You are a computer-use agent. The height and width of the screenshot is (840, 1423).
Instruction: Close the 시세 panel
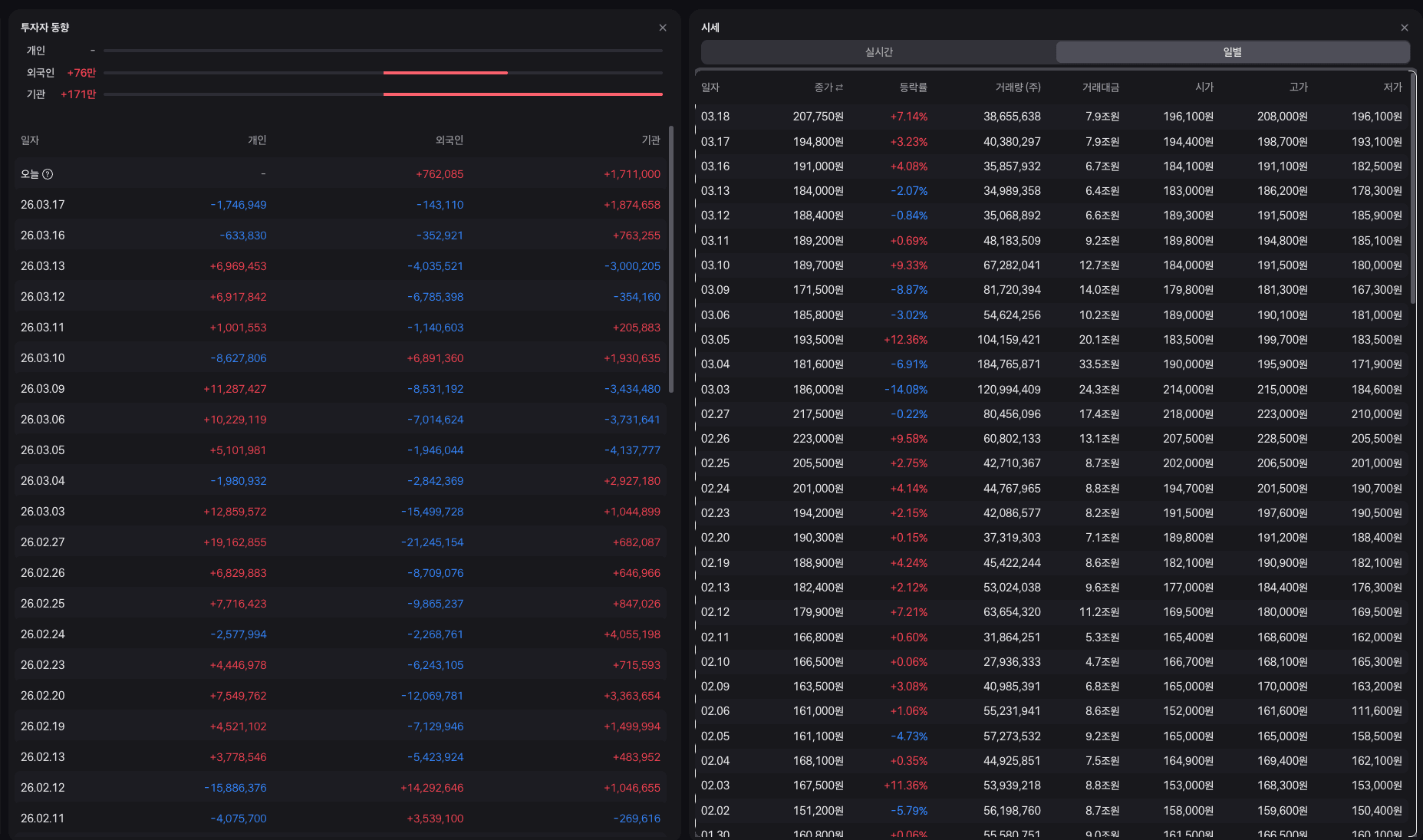pos(1405,28)
